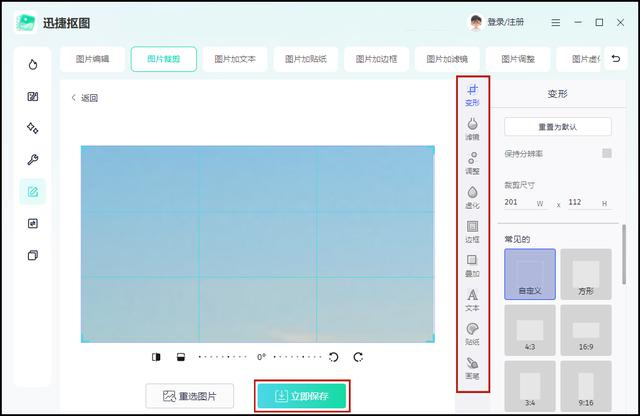Click the 重选图片 button

click(x=190, y=396)
